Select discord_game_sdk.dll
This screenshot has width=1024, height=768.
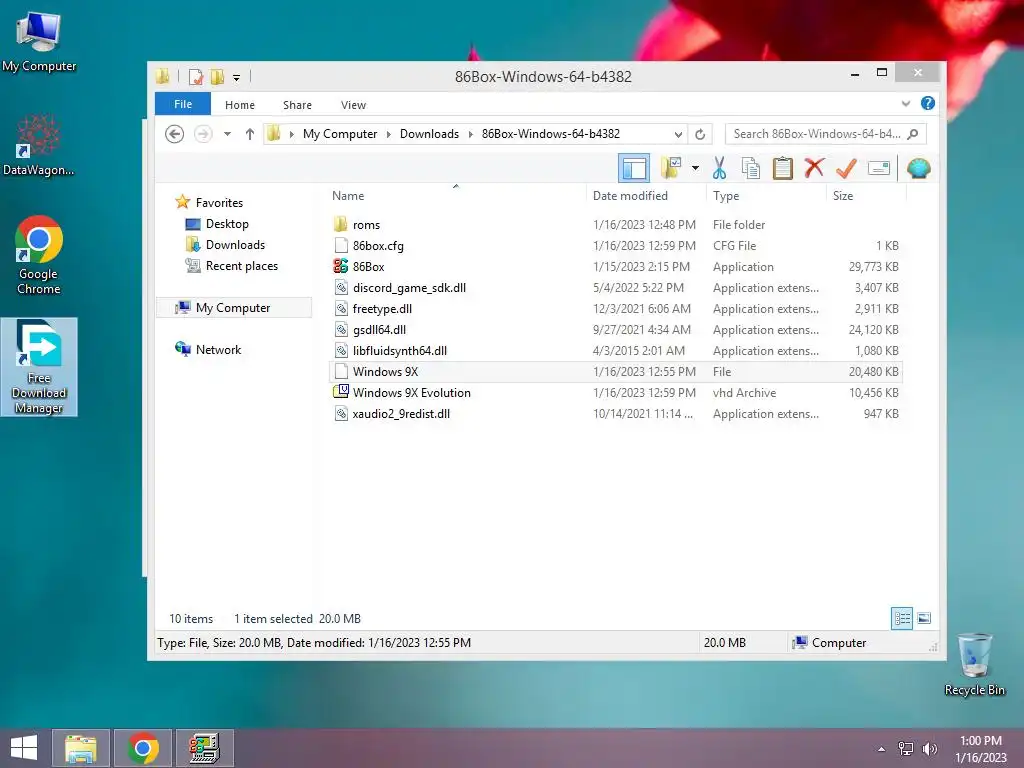(x=616, y=288)
